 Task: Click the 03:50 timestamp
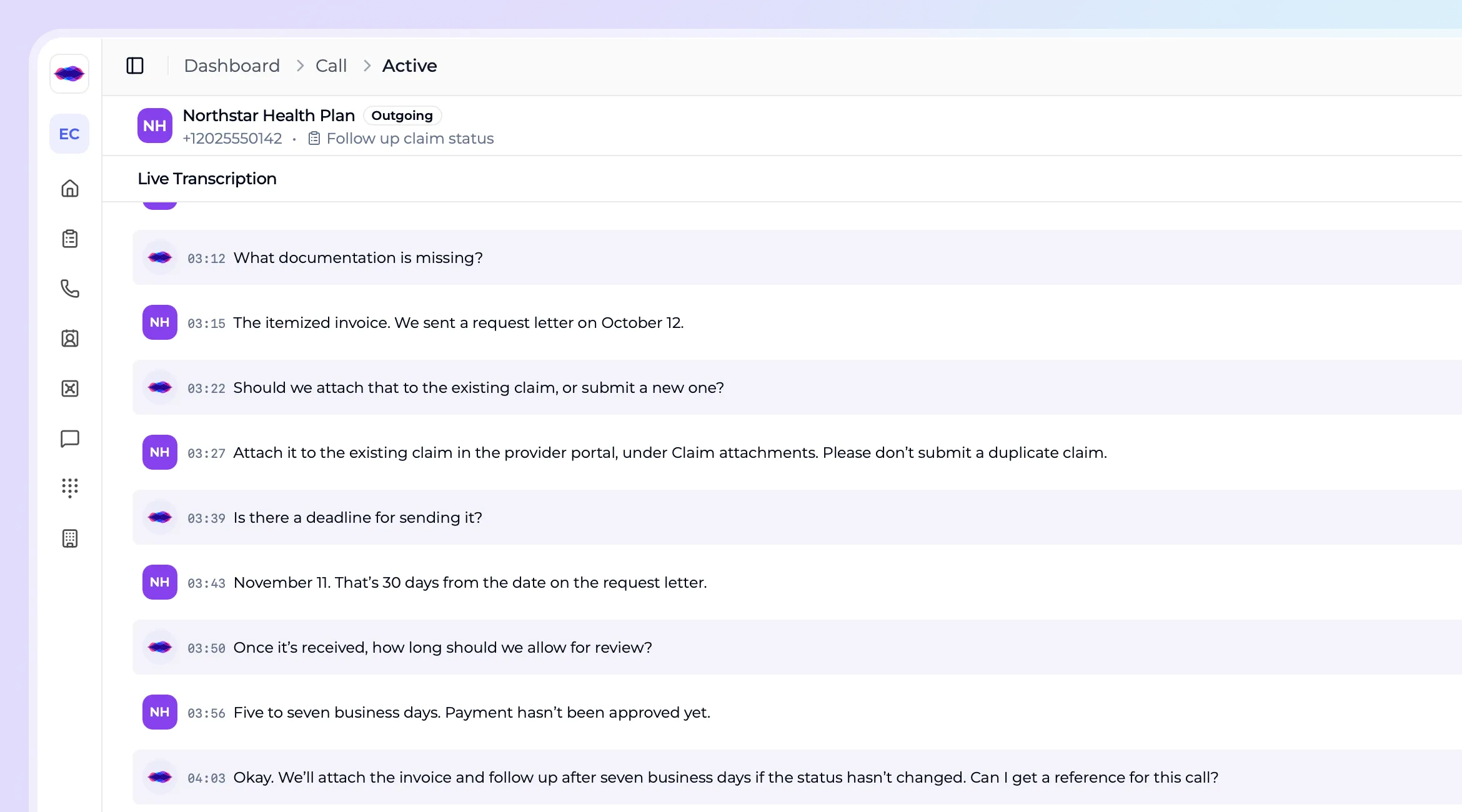(206, 648)
